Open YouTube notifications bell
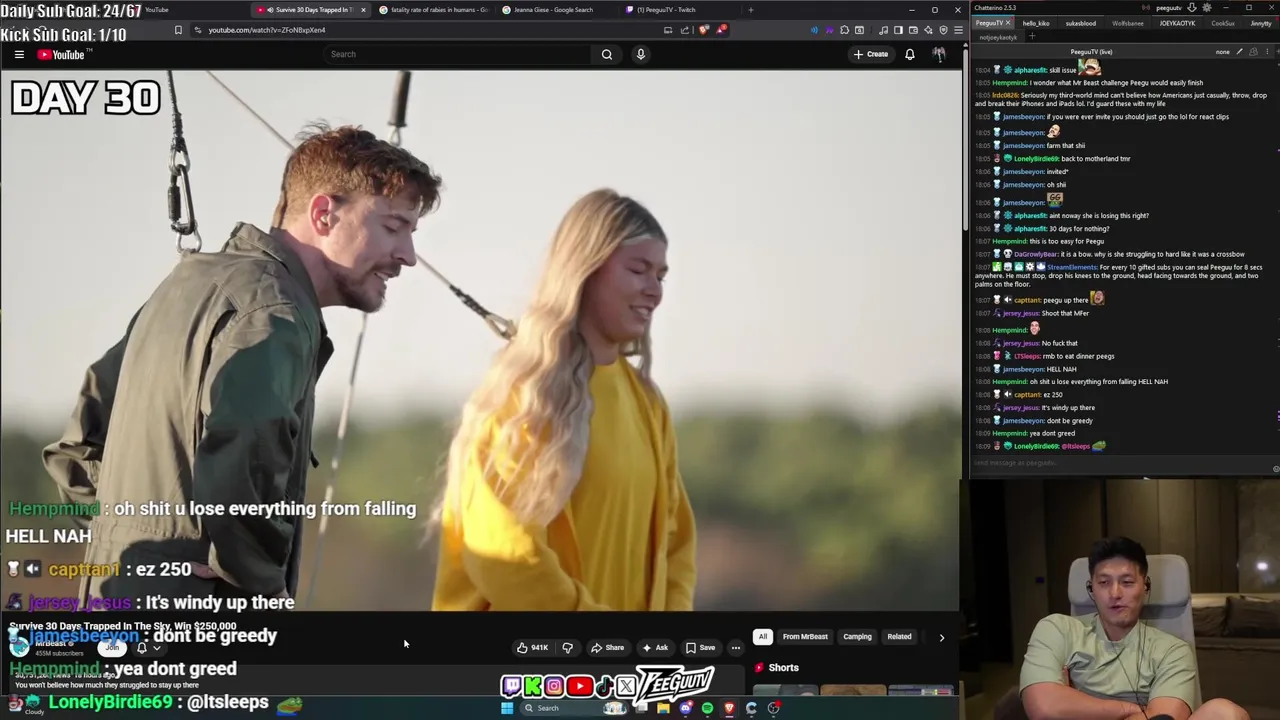 [x=910, y=54]
